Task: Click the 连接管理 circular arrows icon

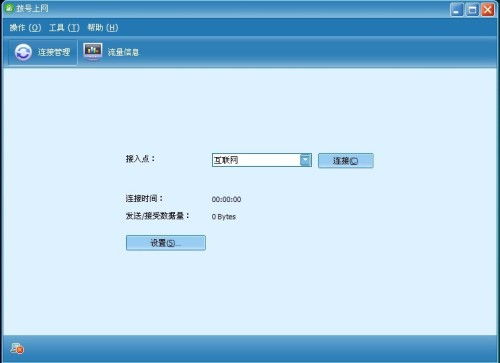Action: pyautogui.click(x=23, y=52)
